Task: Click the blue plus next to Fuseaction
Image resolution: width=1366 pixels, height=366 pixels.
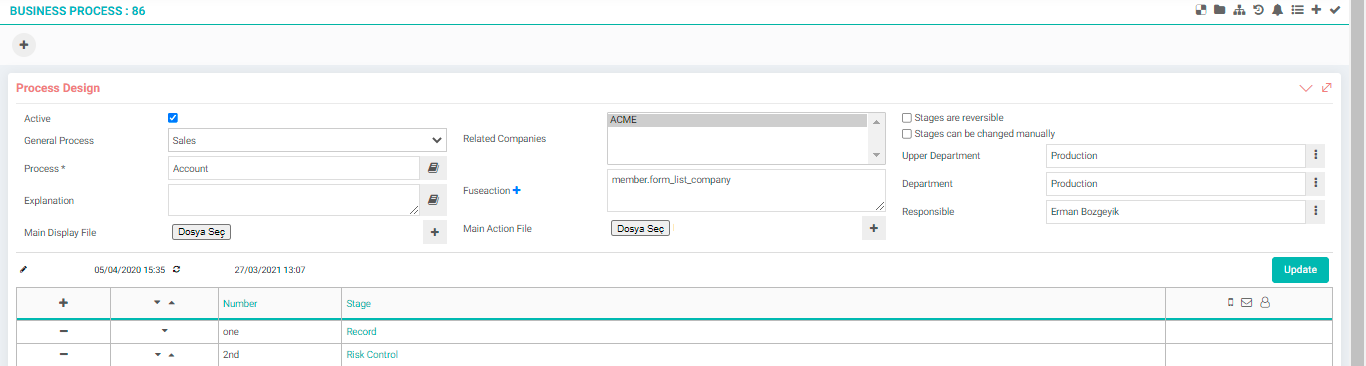Action: click(x=517, y=190)
